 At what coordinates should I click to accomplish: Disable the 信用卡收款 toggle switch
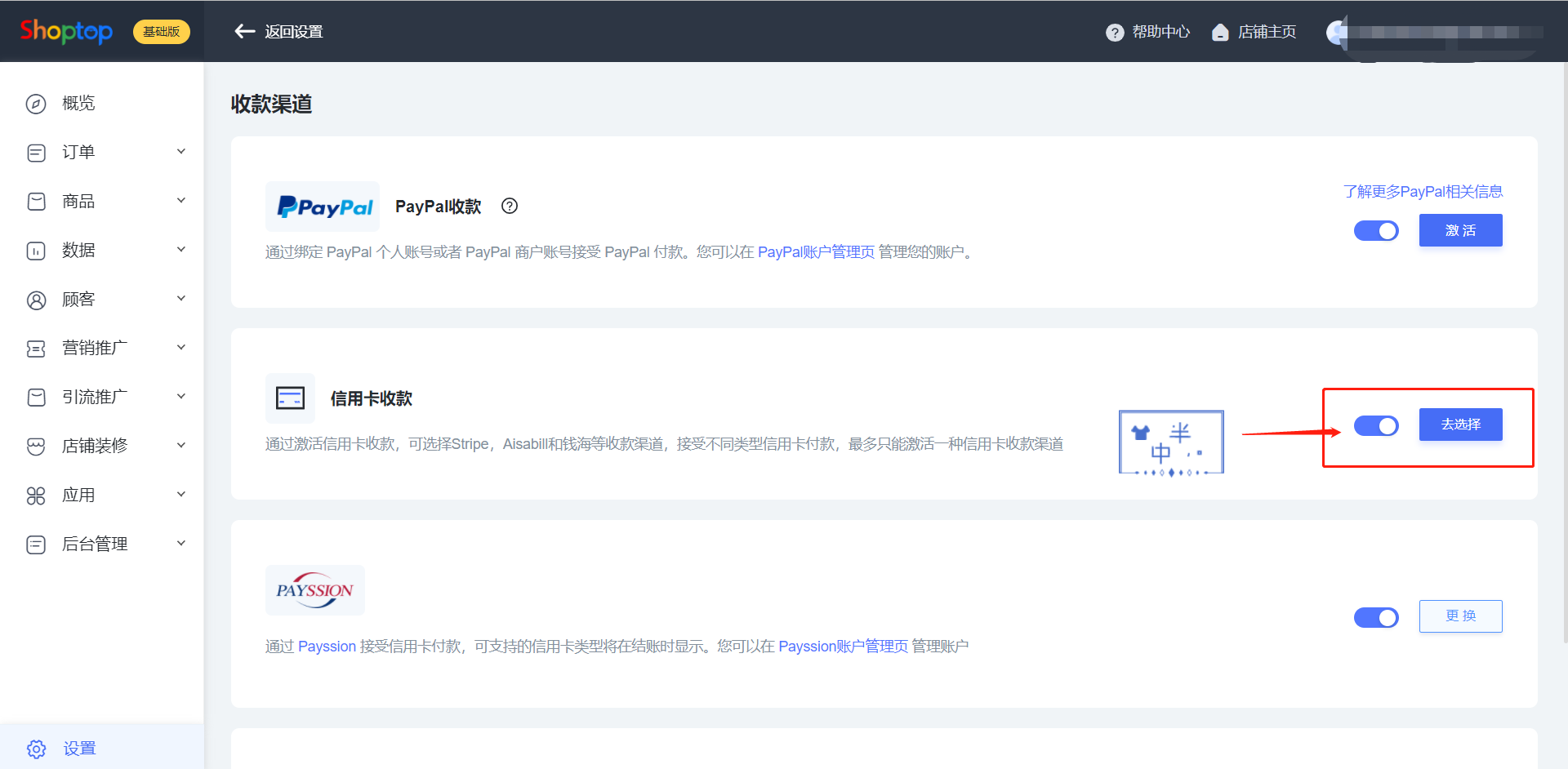[x=1376, y=425]
